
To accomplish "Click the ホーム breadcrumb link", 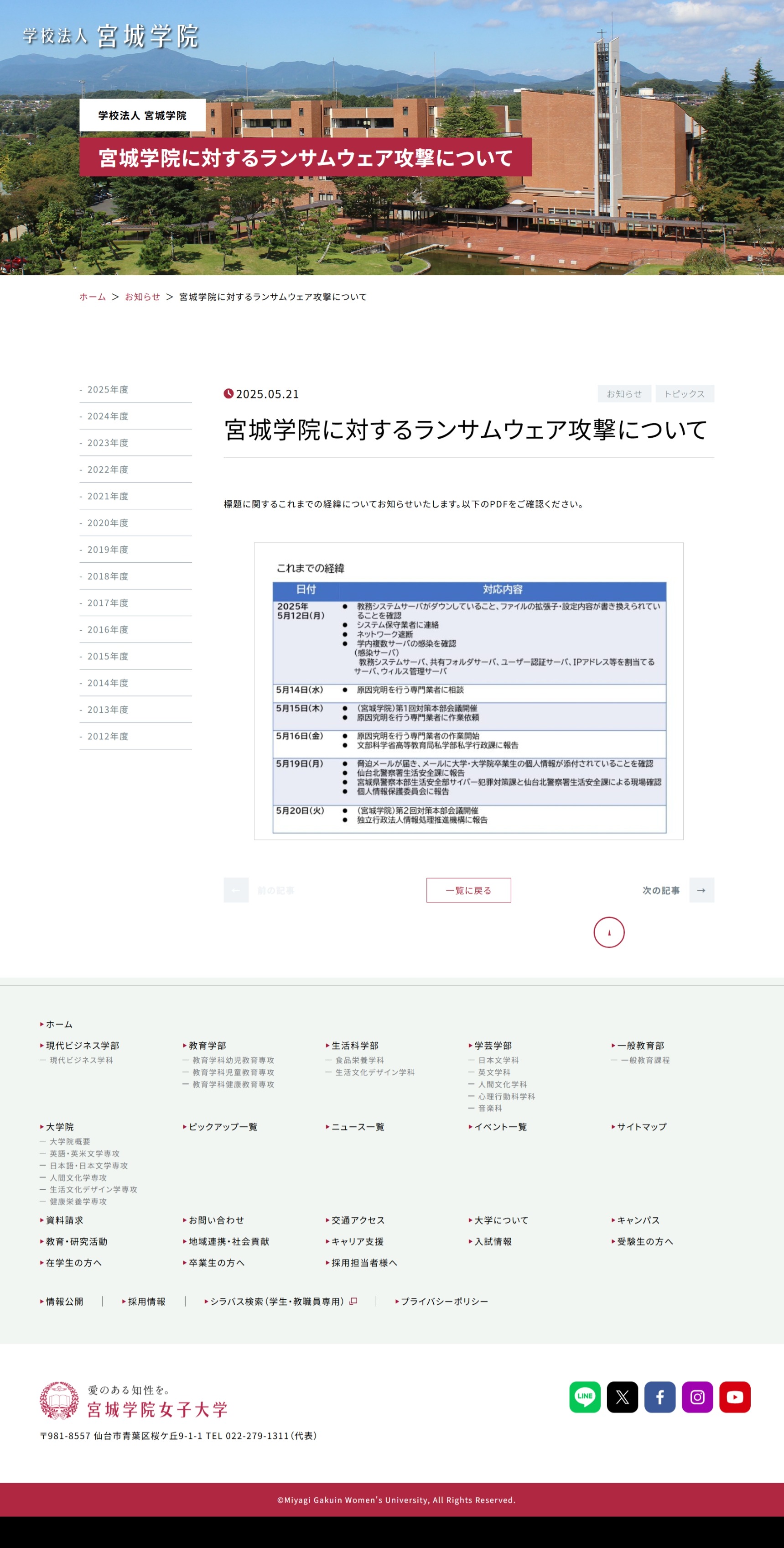I will (93, 297).
